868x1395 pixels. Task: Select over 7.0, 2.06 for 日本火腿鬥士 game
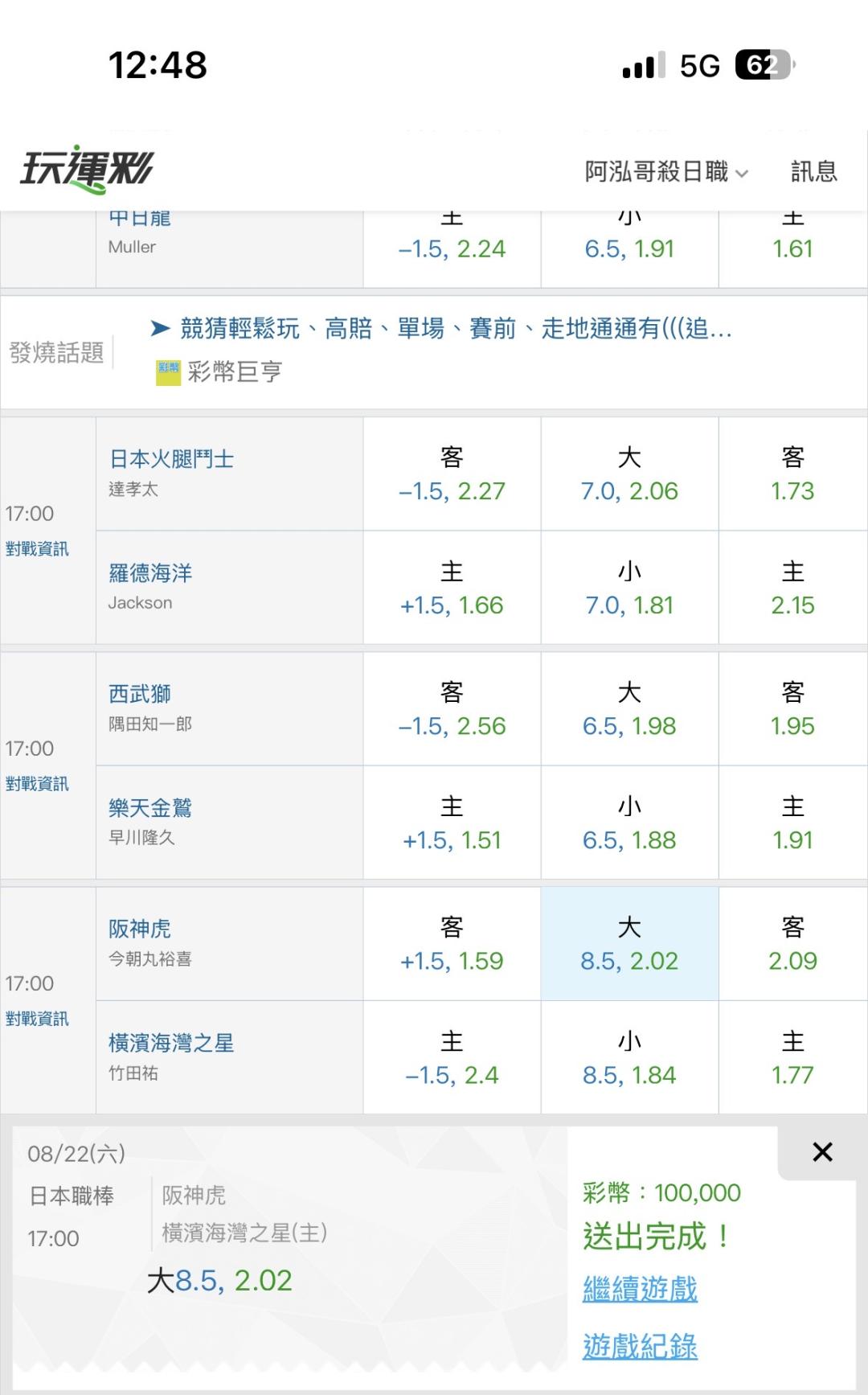[629, 474]
